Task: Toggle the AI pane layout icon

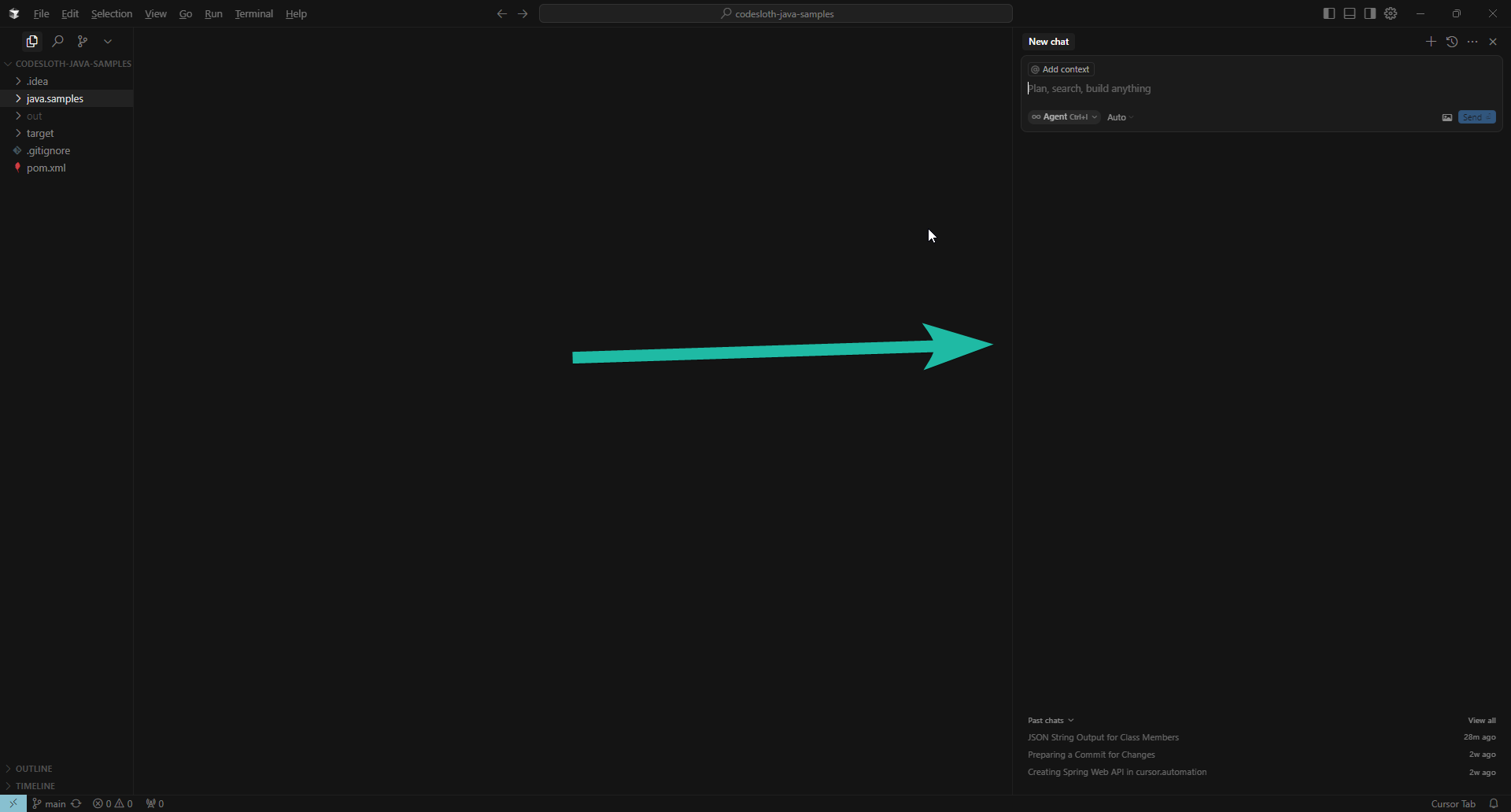Action: coord(1370,13)
